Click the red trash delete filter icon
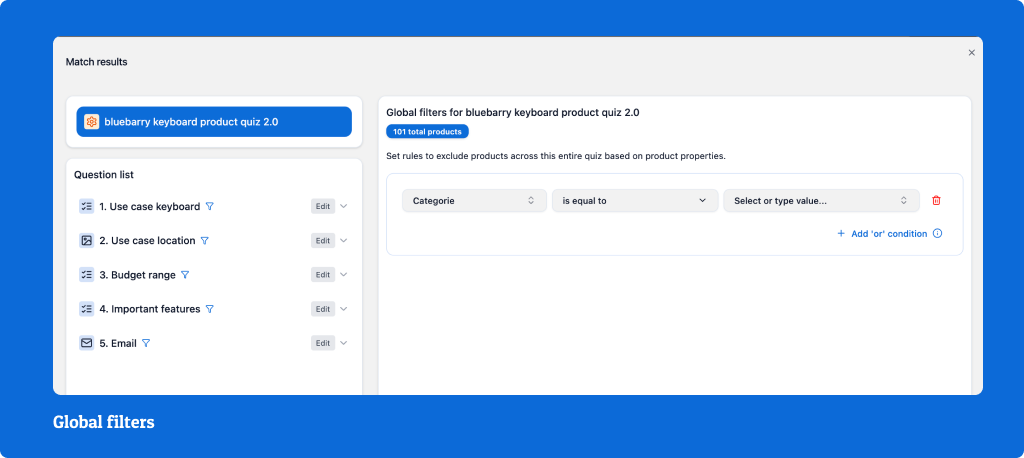This screenshot has width=1024, height=458. point(936,201)
